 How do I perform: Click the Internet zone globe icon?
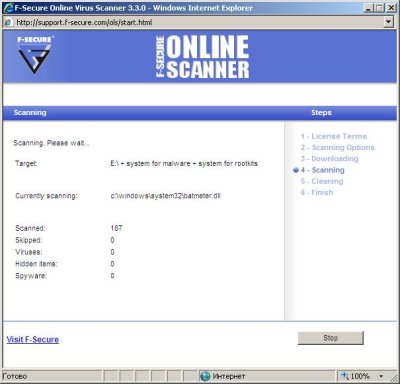[205, 376]
